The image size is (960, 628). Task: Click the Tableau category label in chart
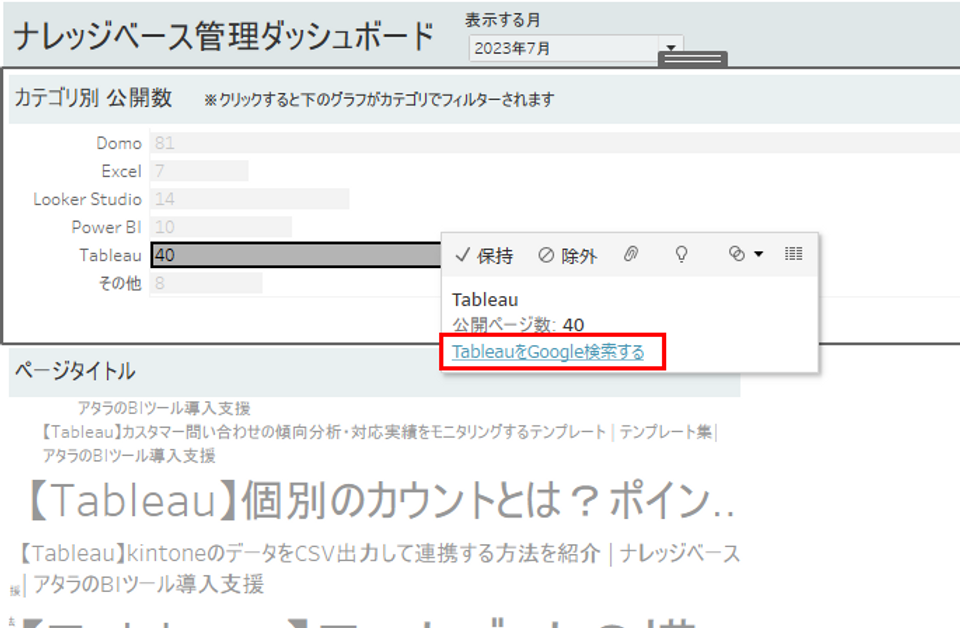tap(110, 255)
